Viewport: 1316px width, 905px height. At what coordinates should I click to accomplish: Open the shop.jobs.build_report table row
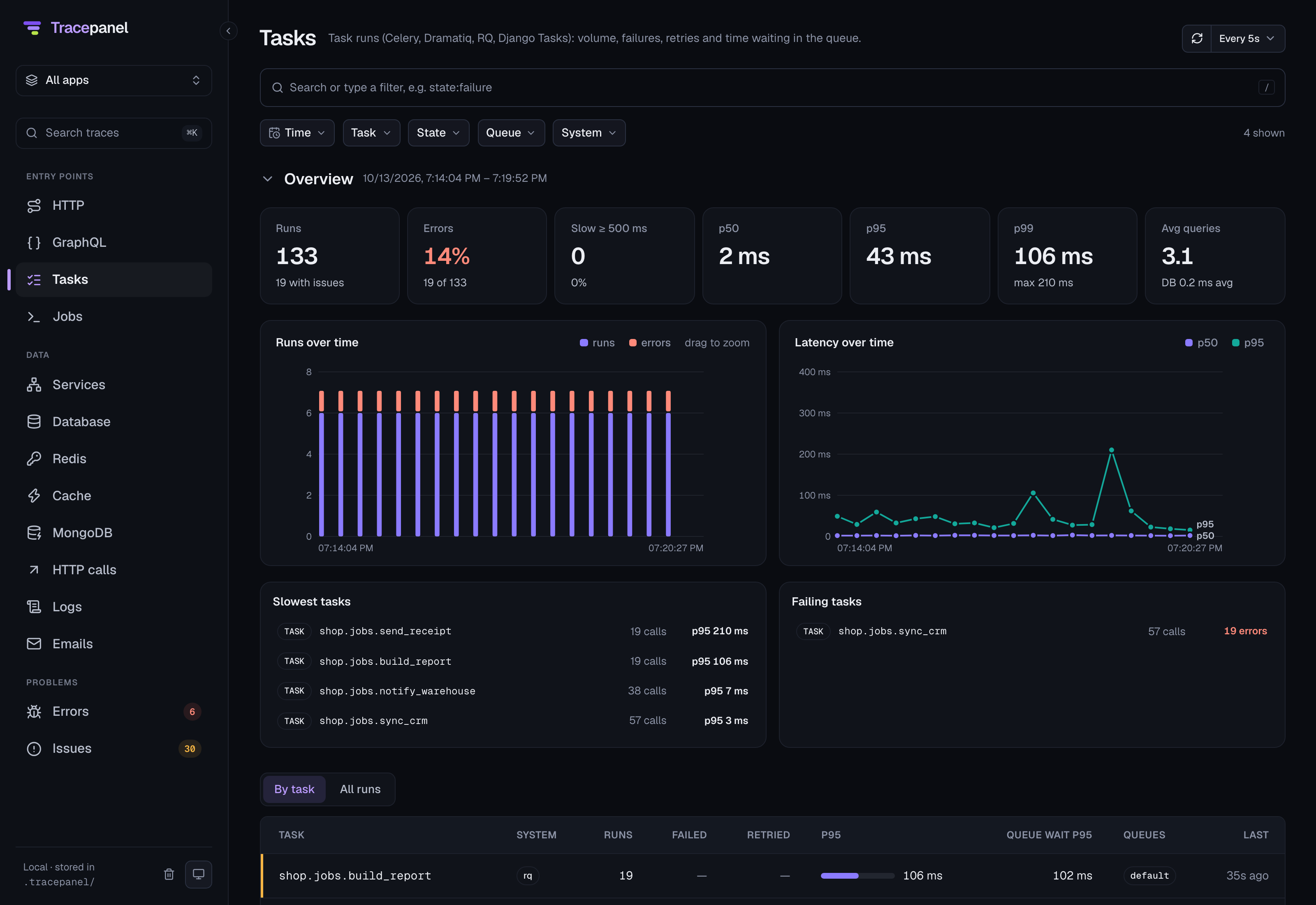point(772,875)
